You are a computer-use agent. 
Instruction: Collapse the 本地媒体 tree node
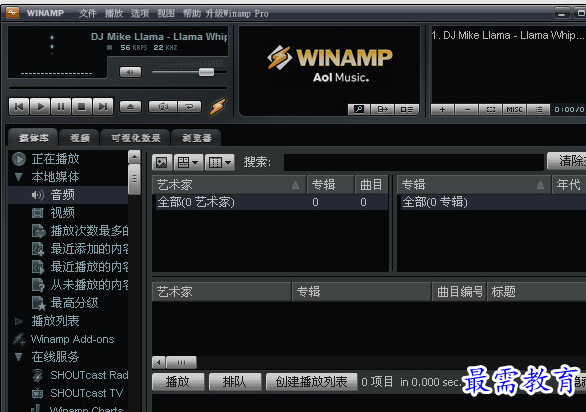click(18, 177)
